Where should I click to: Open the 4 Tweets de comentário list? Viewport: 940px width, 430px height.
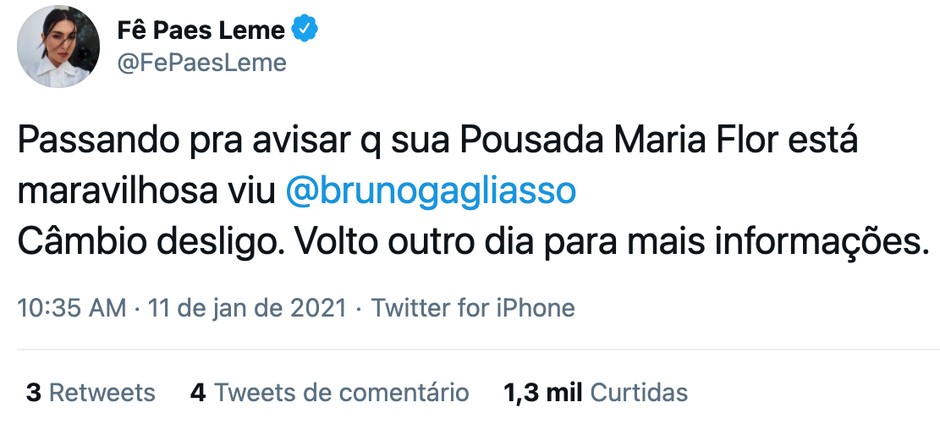(329, 393)
